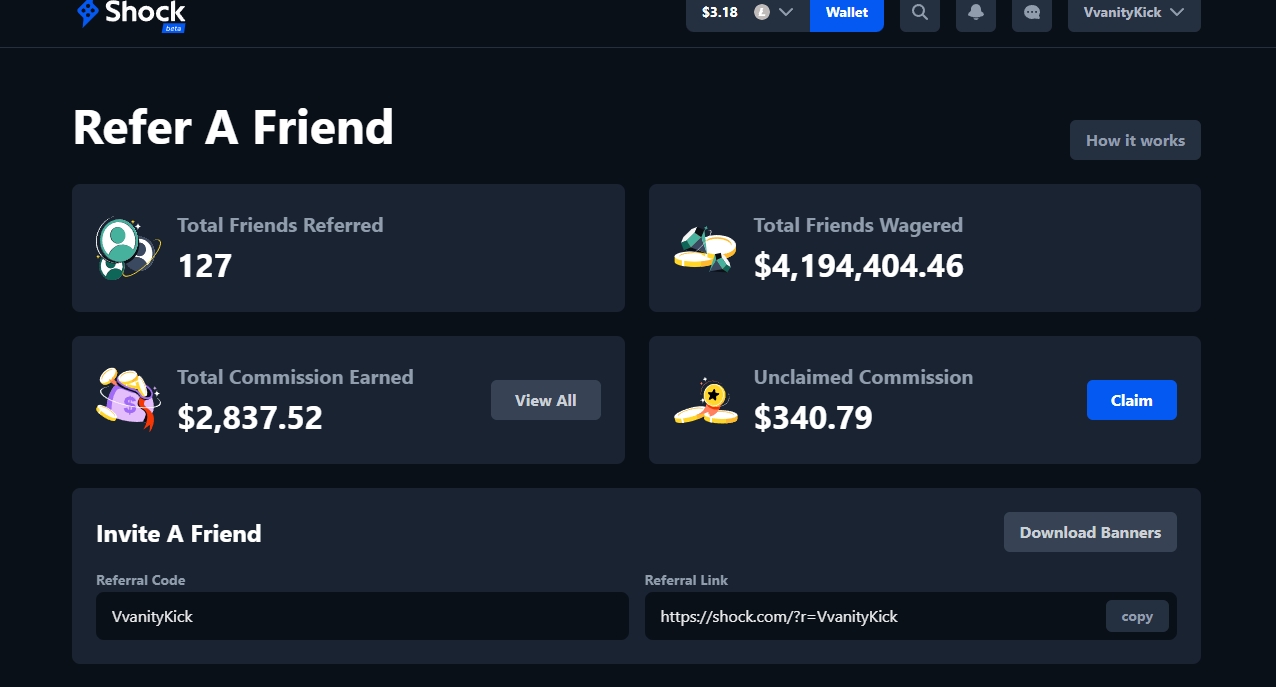
Task: Copy the referral link
Action: (x=1137, y=616)
